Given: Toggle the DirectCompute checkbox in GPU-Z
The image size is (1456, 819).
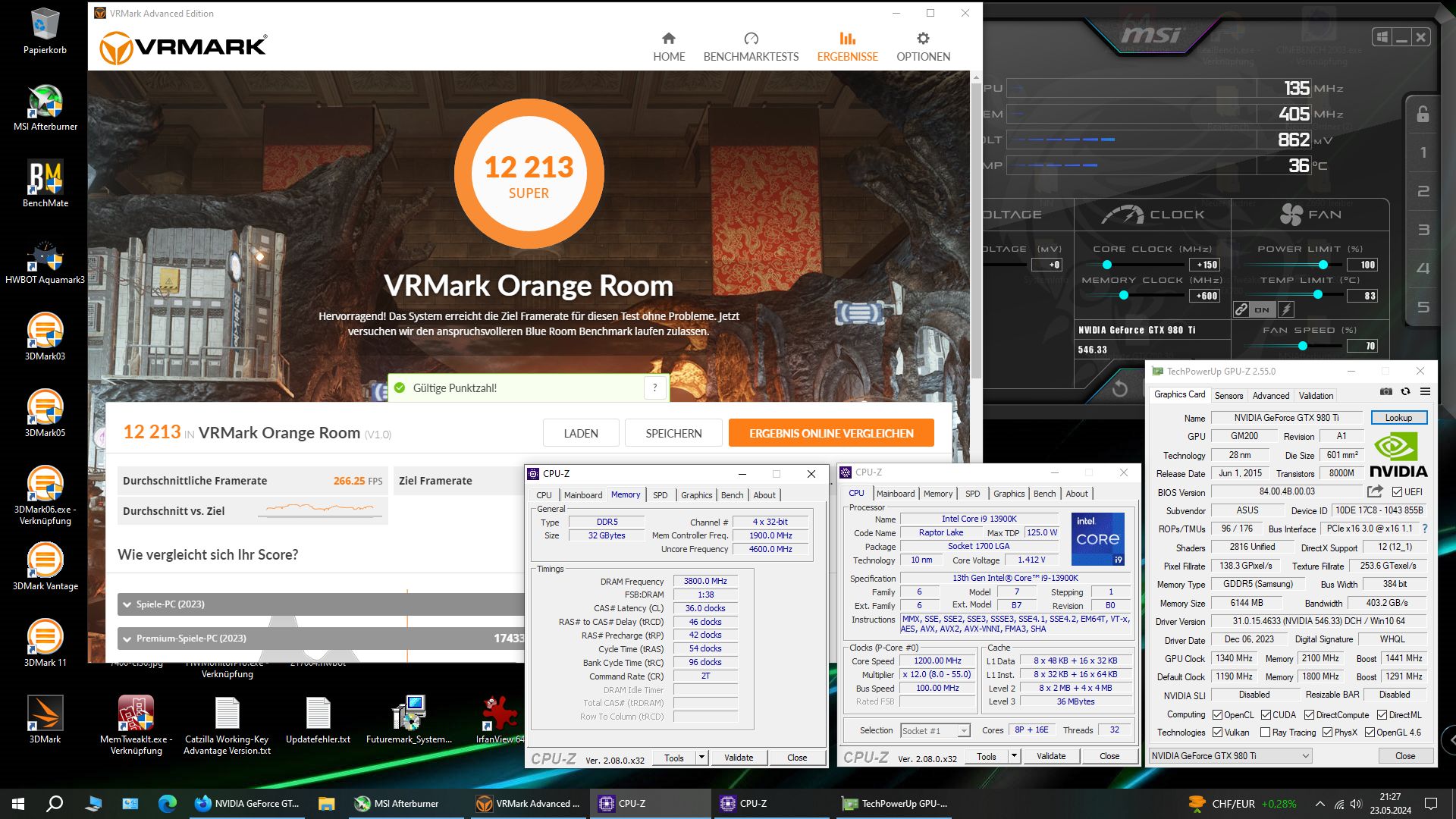Looking at the screenshot, I should [x=1309, y=714].
